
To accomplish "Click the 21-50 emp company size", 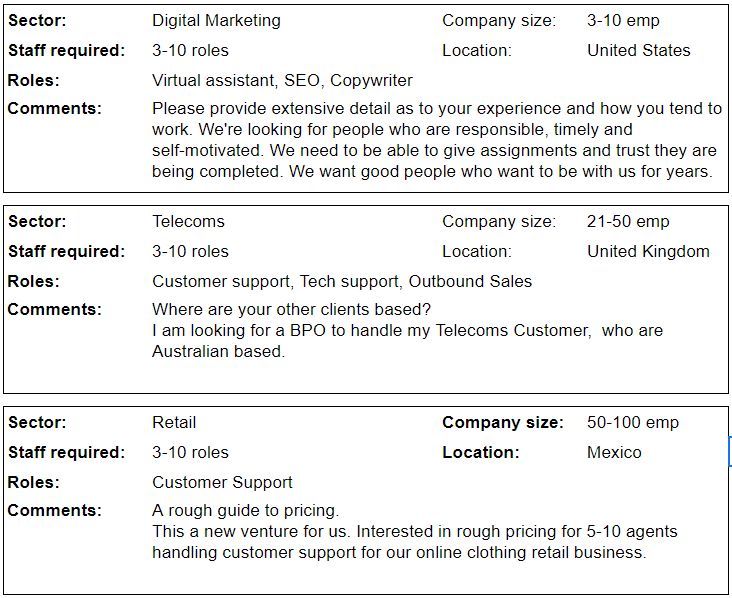I will coord(628,221).
